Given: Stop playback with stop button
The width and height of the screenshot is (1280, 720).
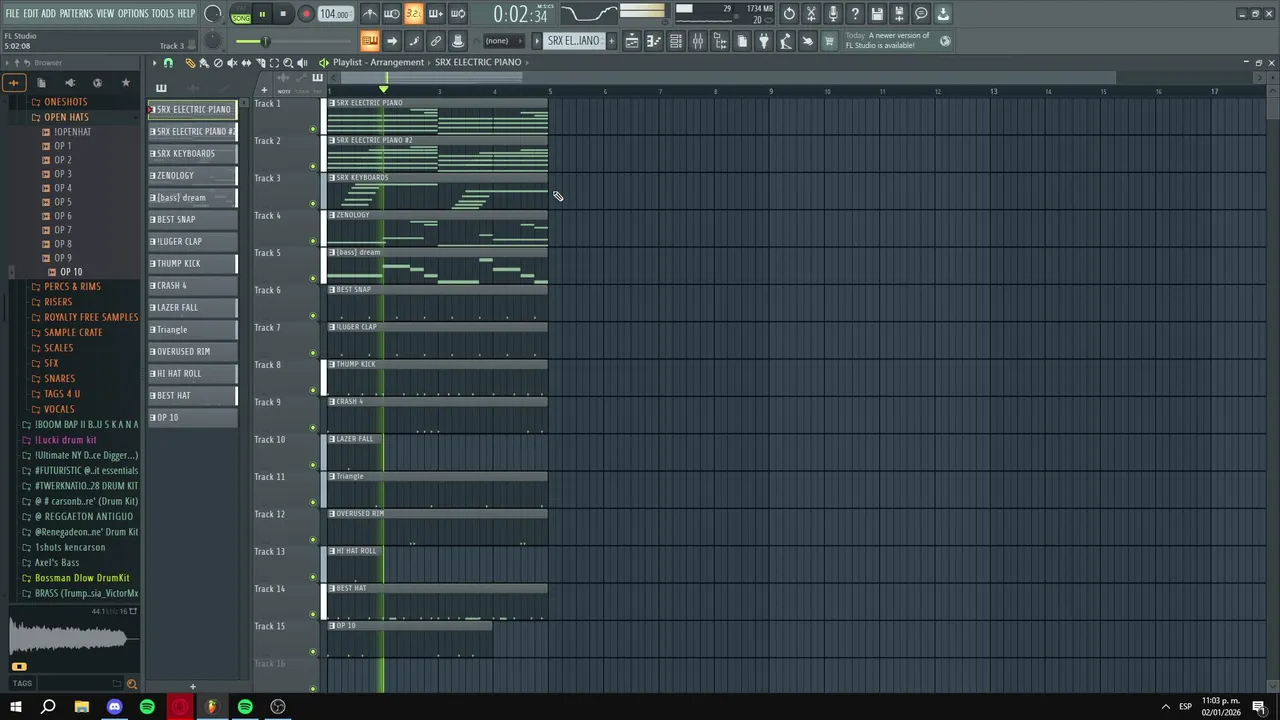Looking at the screenshot, I should tap(283, 14).
